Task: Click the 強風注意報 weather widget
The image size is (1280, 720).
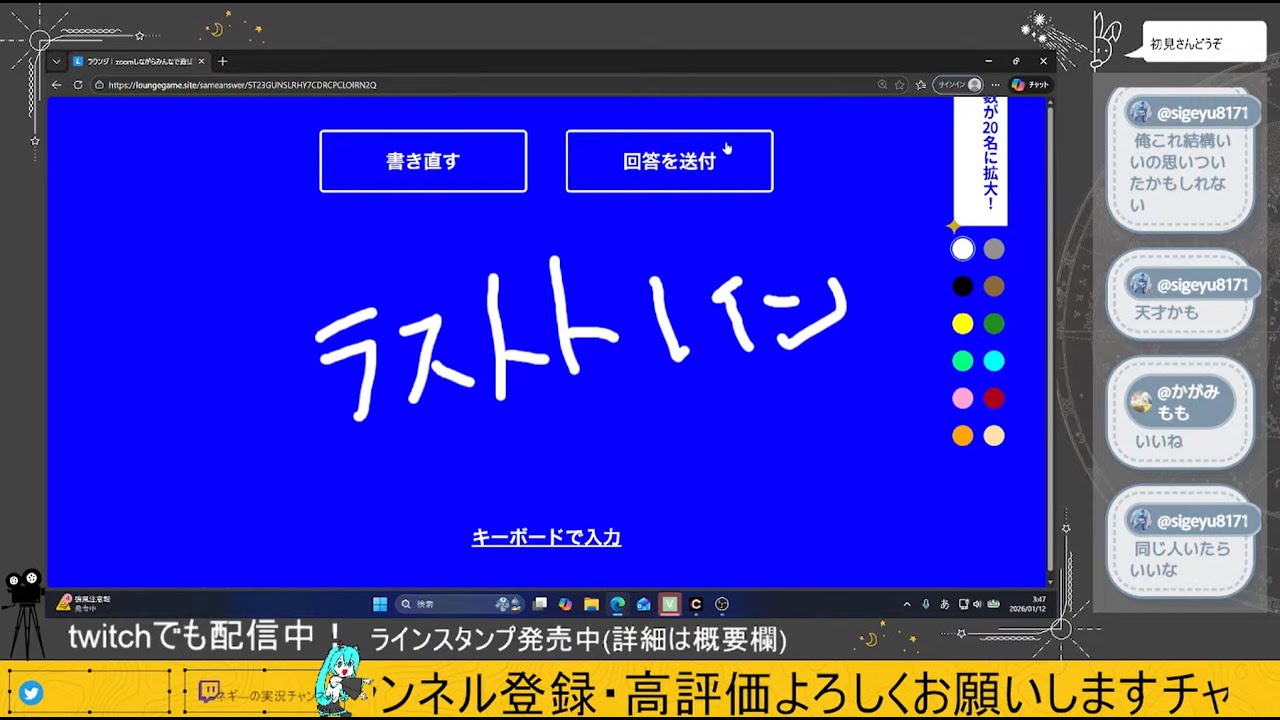Action: click(x=84, y=603)
